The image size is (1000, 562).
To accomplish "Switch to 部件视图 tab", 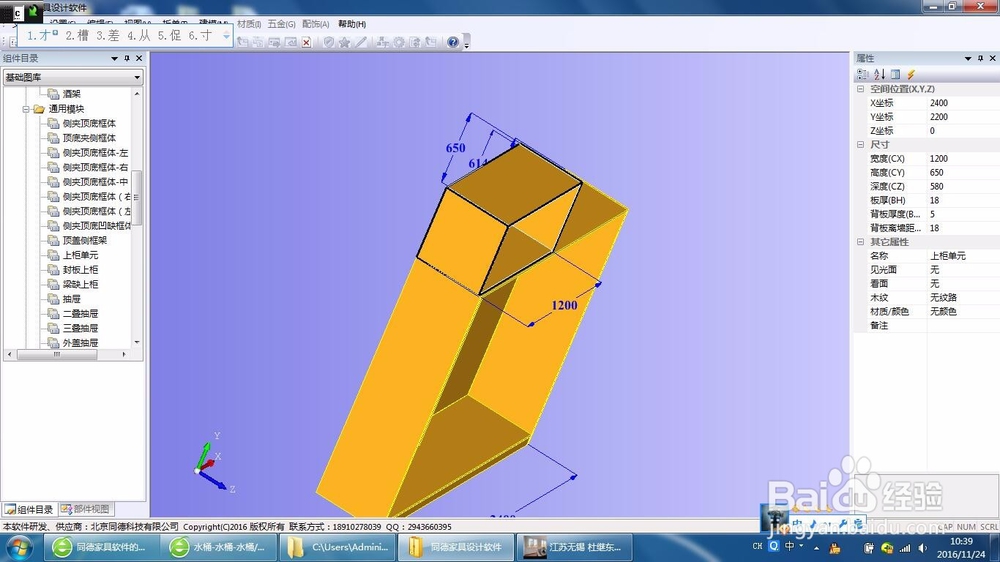I will pyautogui.click(x=85, y=509).
